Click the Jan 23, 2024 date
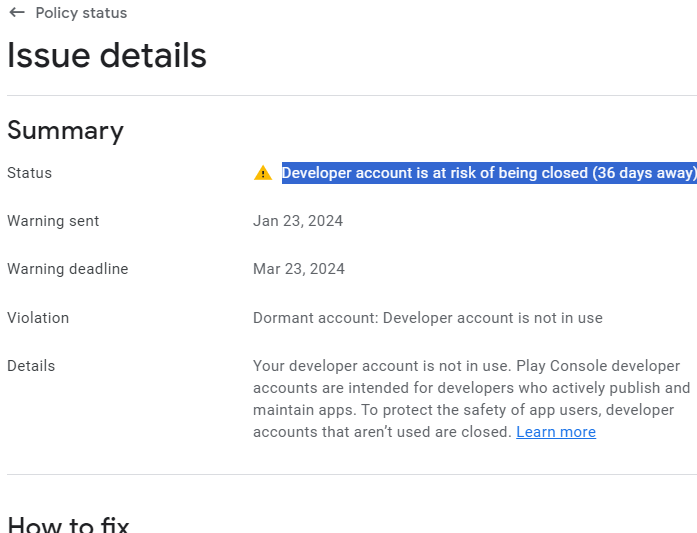Image resolution: width=697 pixels, height=533 pixels. coord(298,220)
